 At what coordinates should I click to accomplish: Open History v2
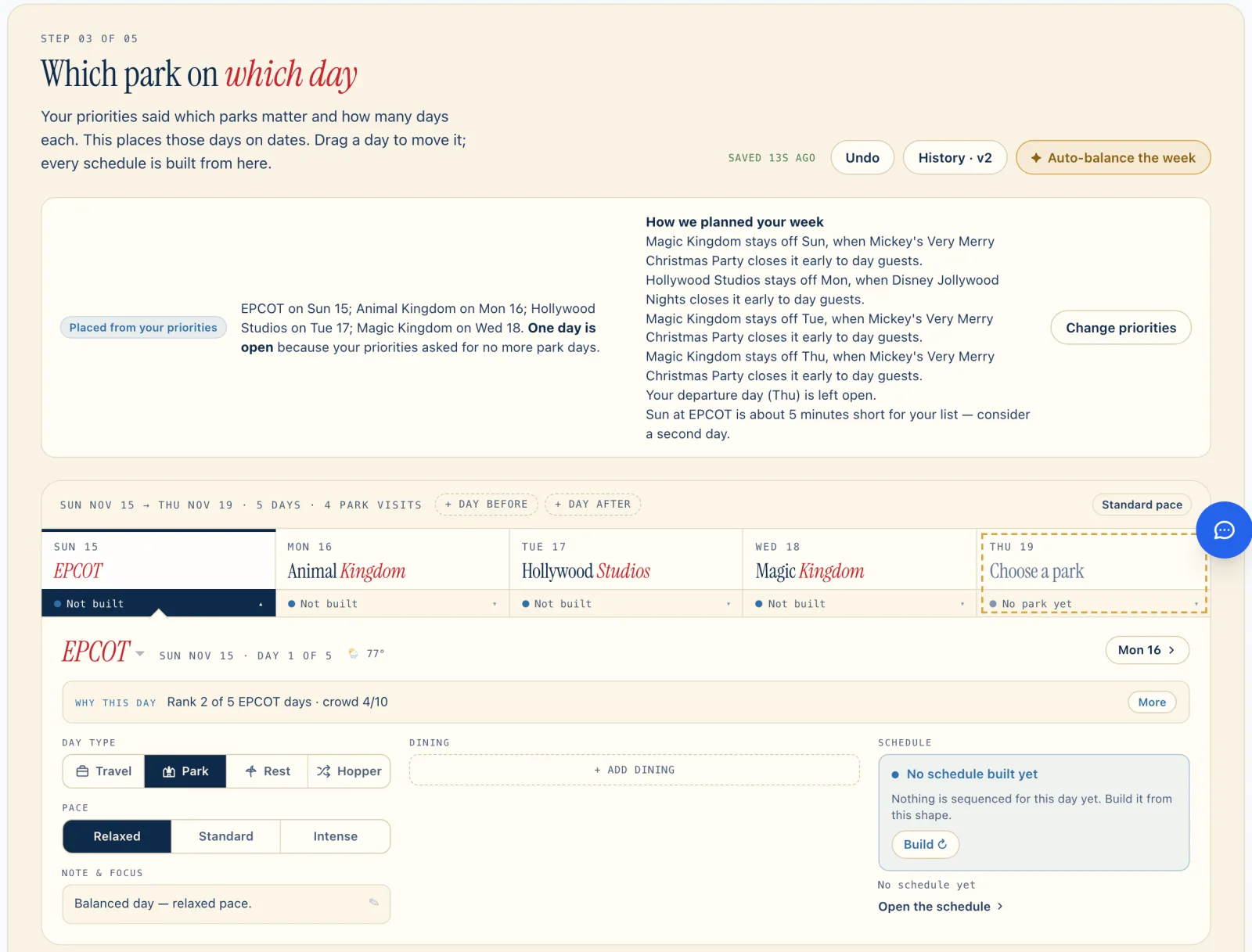pyautogui.click(x=955, y=157)
